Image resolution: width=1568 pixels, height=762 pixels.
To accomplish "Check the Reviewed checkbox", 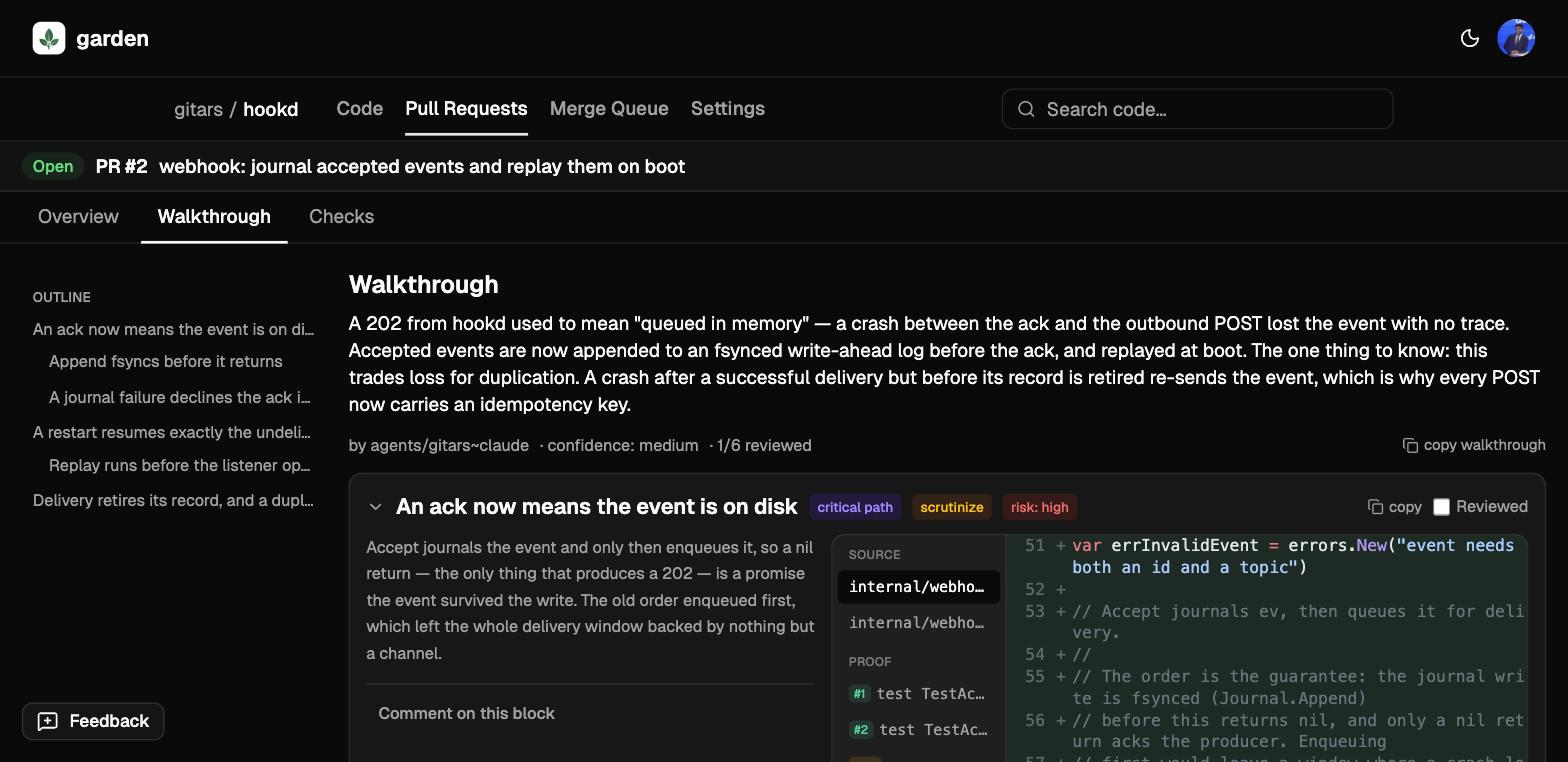I will (x=1441, y=507).
